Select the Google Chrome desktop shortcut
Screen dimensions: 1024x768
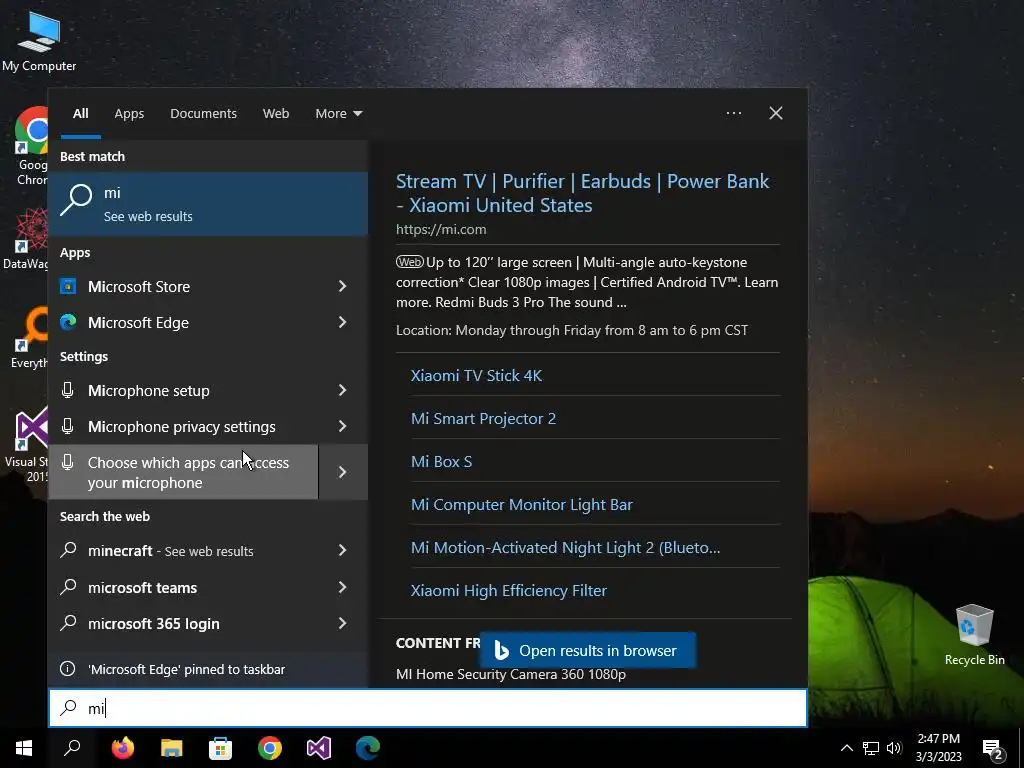(31, 145)
